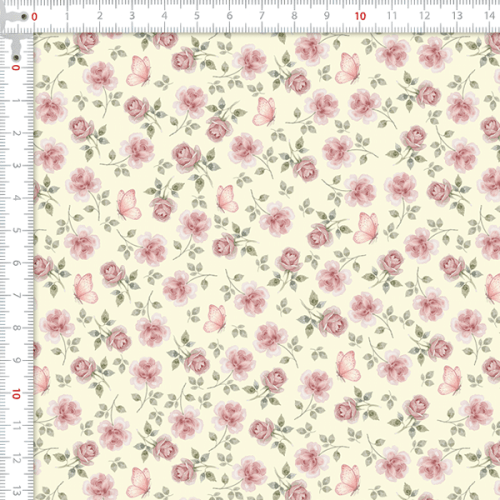Click number 6 on the vertical ruler

(16, 263)
